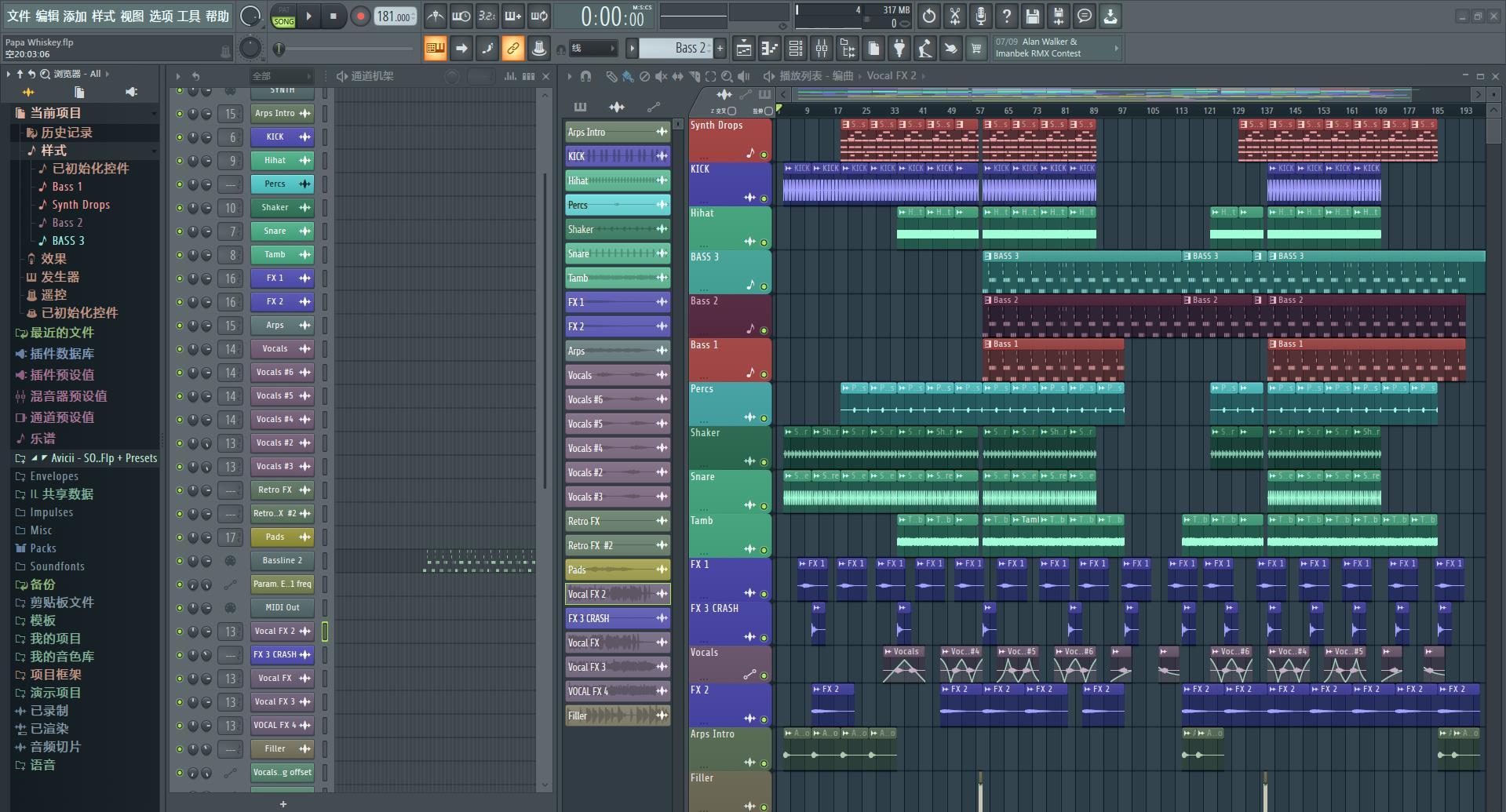Save the project with the disk icon
This screenshot has height=812, width=1506.
coord(1033,16)
